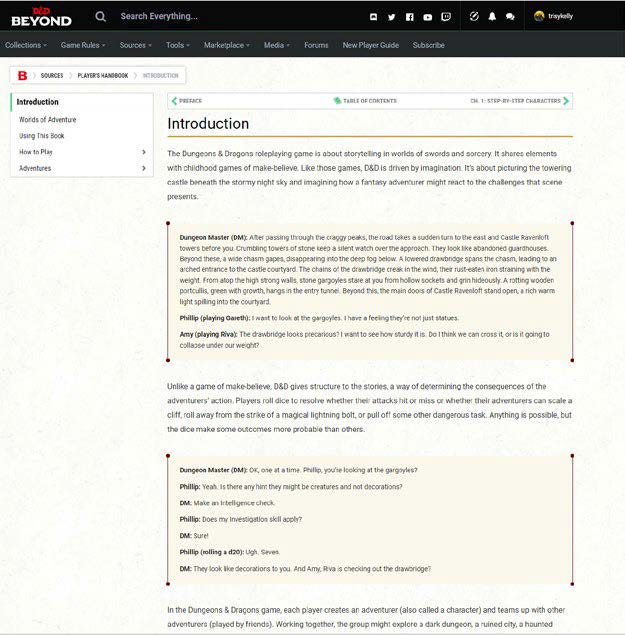
Task: Expand the Collections dropdown menu
Action: [x=27, y=45]
